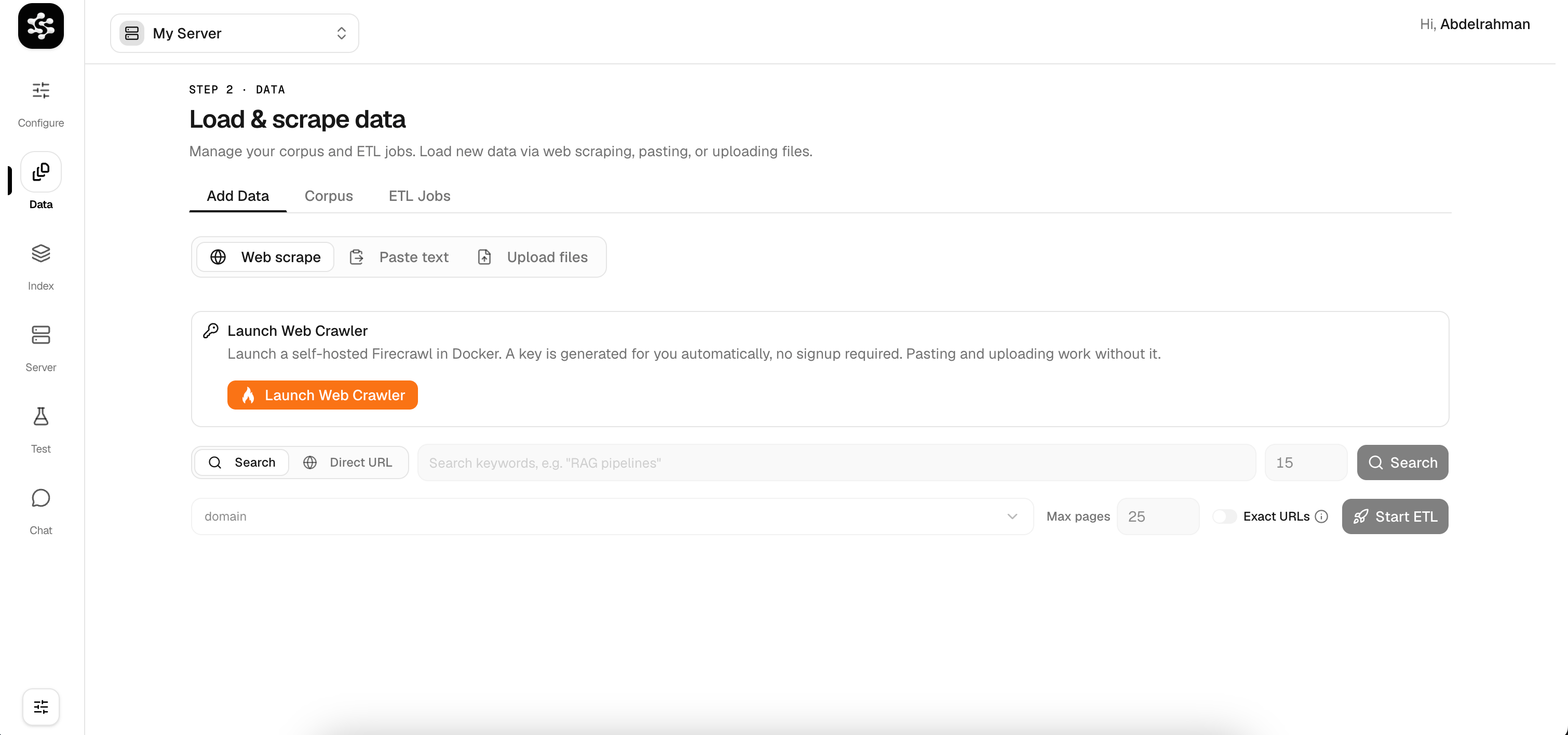
Task: Select the Web scrape option
Action: [265, 257]
